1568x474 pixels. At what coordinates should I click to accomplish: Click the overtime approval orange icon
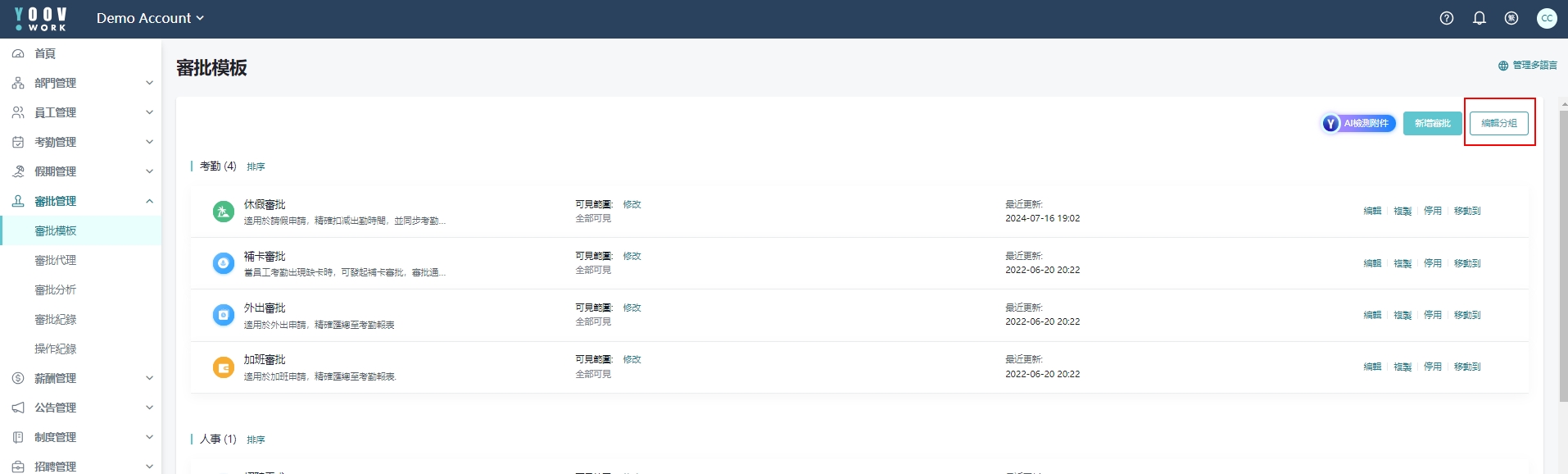[x=224, y=367]
